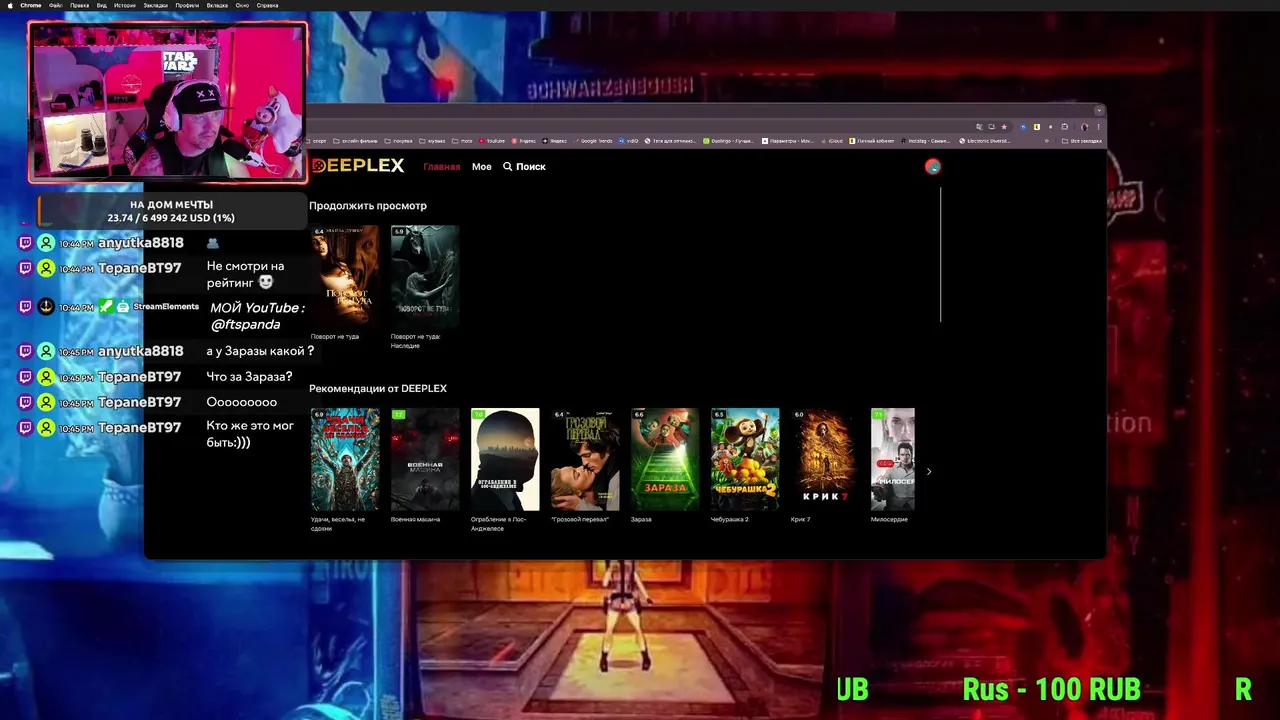This screenshot has width=1280, height=720.
Task: Click the Рекомендации от DEEPLEX heading
Action: click(378, 388)
